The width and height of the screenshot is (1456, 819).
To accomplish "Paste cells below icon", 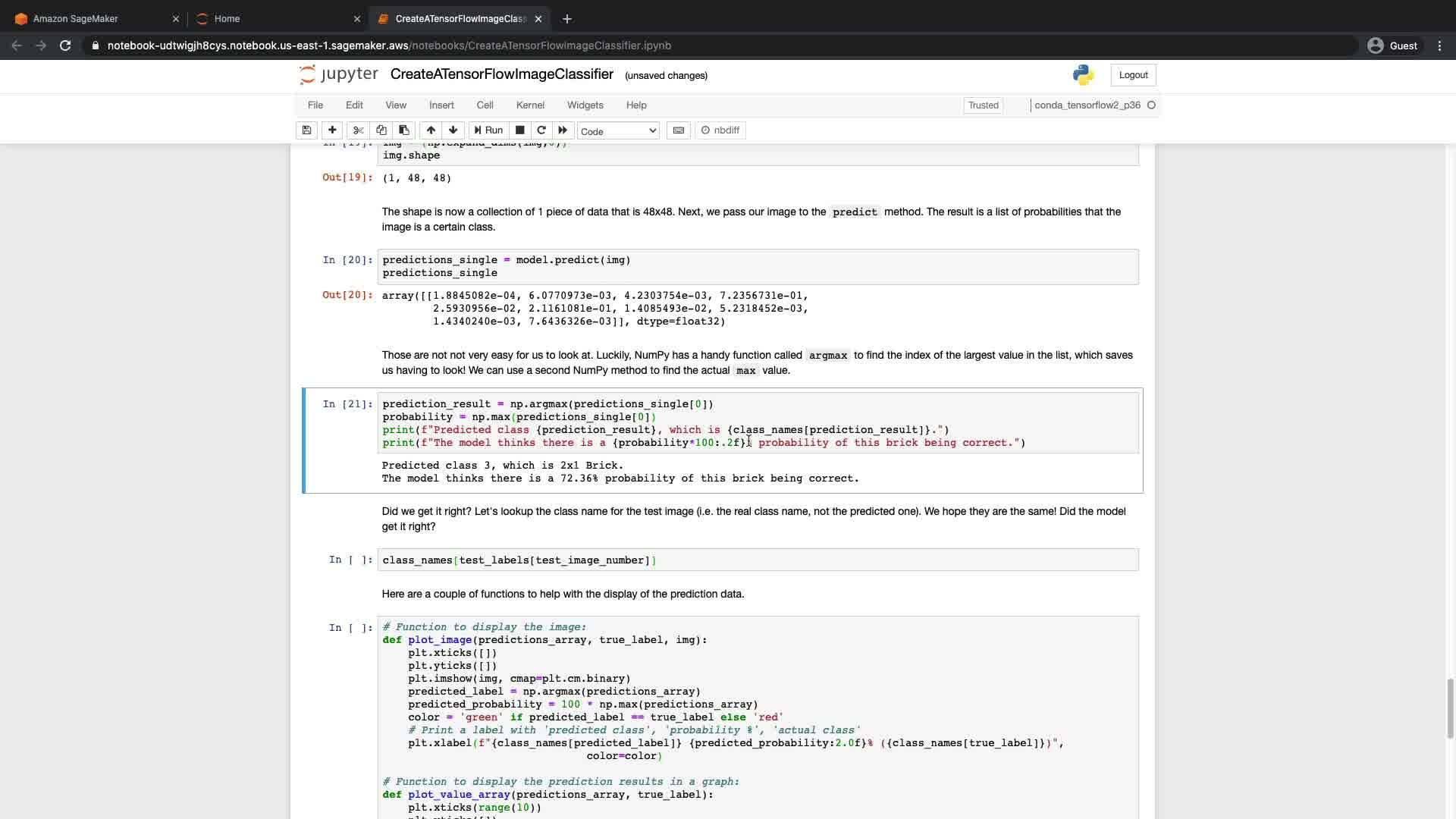I will tap(404, 130).
